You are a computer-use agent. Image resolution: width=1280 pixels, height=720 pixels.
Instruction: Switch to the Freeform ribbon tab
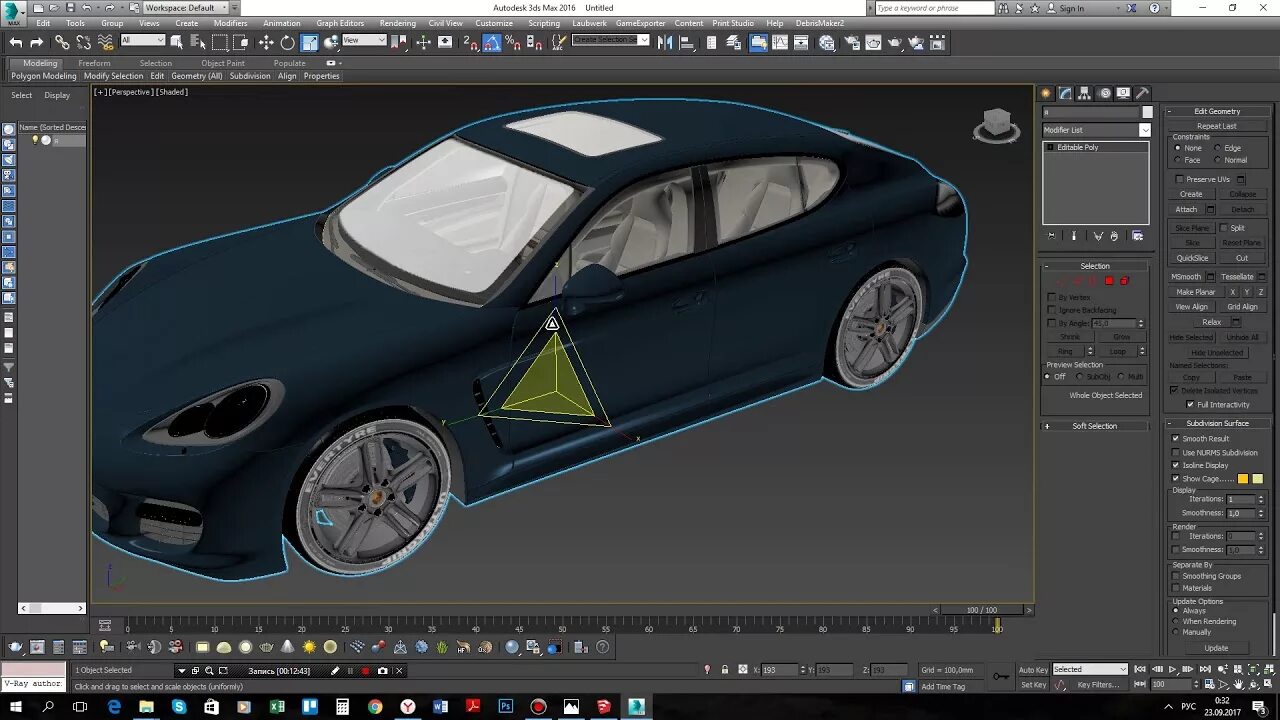tap(95, 63)
